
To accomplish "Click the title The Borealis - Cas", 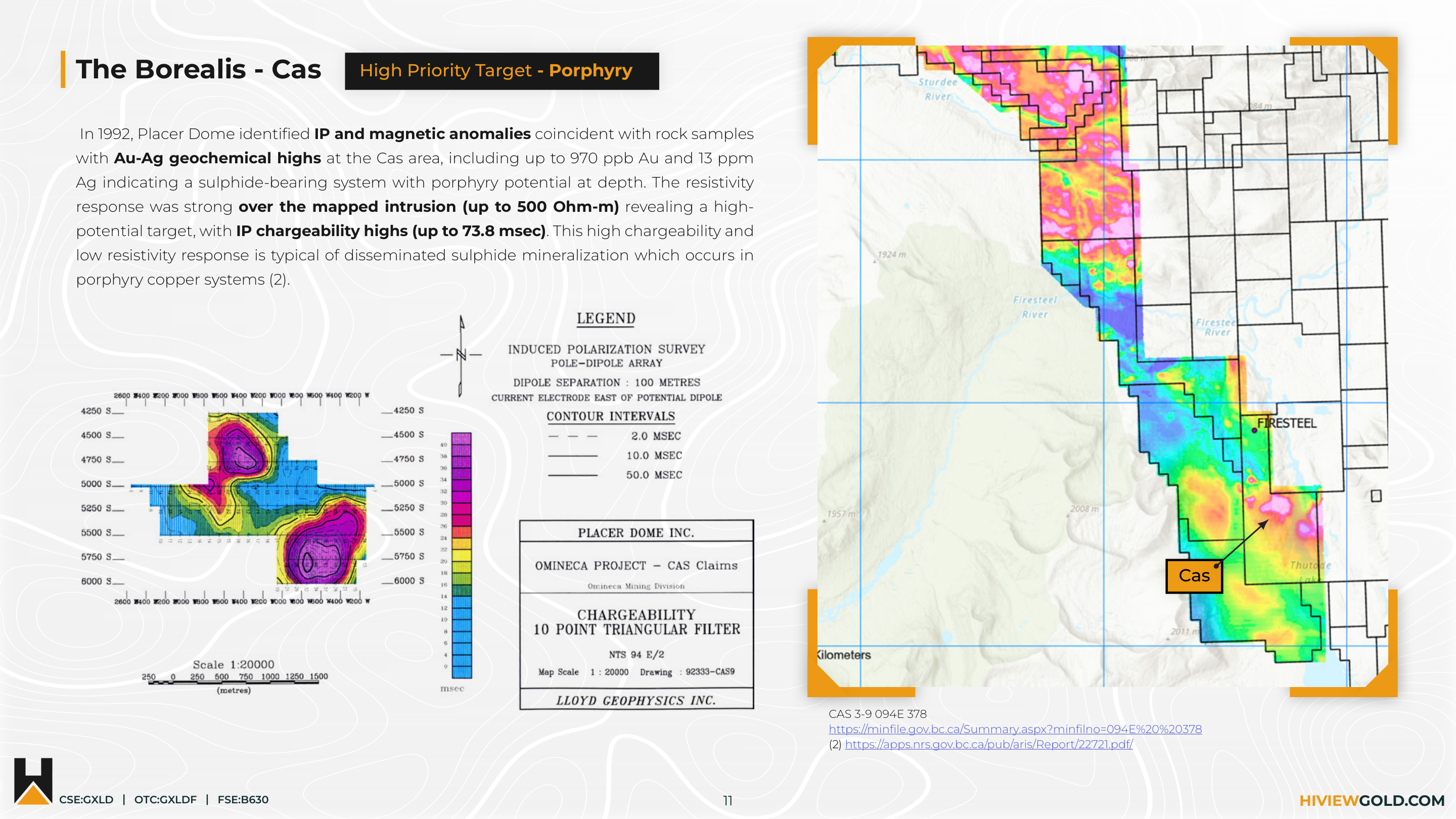I will tap(198, 69).
